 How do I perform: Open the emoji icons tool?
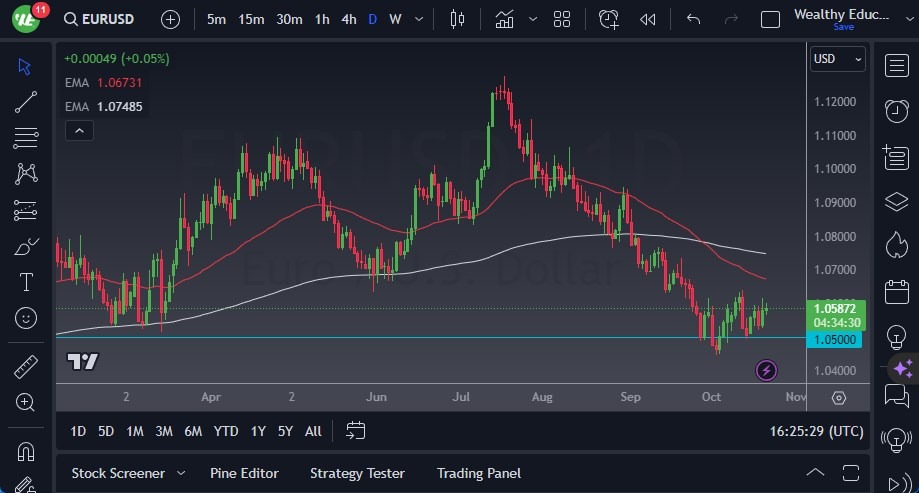tap(26, 318)
